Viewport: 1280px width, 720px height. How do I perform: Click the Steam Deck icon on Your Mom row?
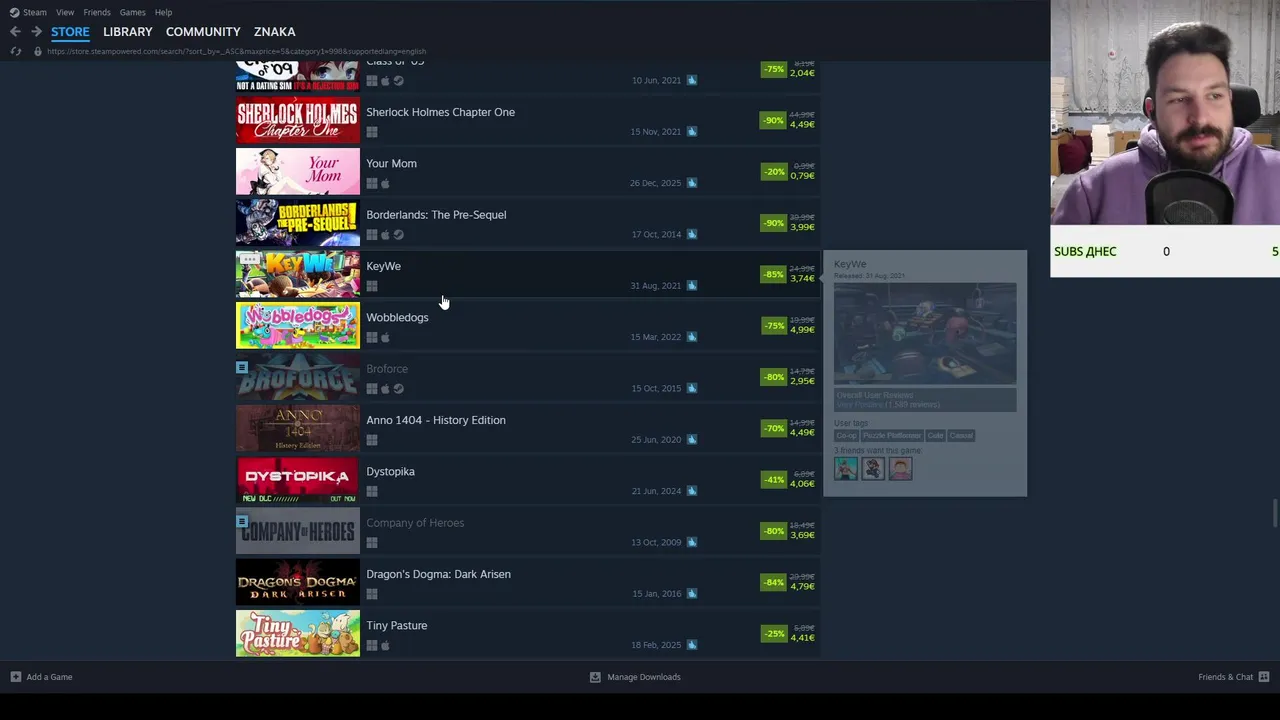pos(691,183)
